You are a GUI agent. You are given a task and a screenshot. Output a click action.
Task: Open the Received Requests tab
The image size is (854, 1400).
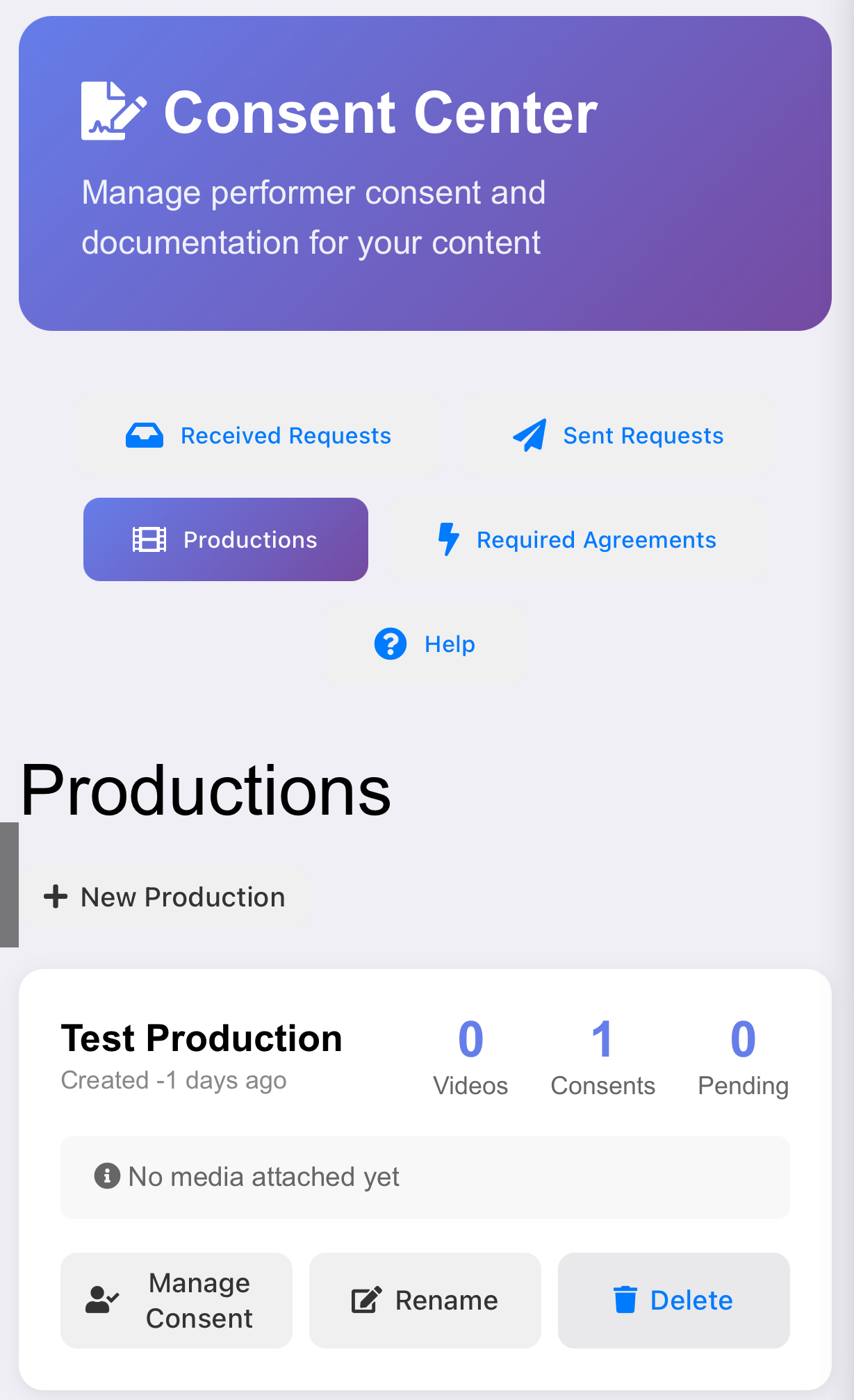point(258,436)
